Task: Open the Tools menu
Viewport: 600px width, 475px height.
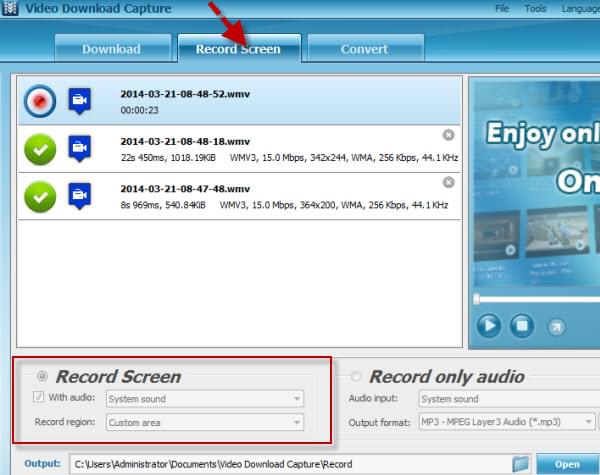Action: (535, 8)
